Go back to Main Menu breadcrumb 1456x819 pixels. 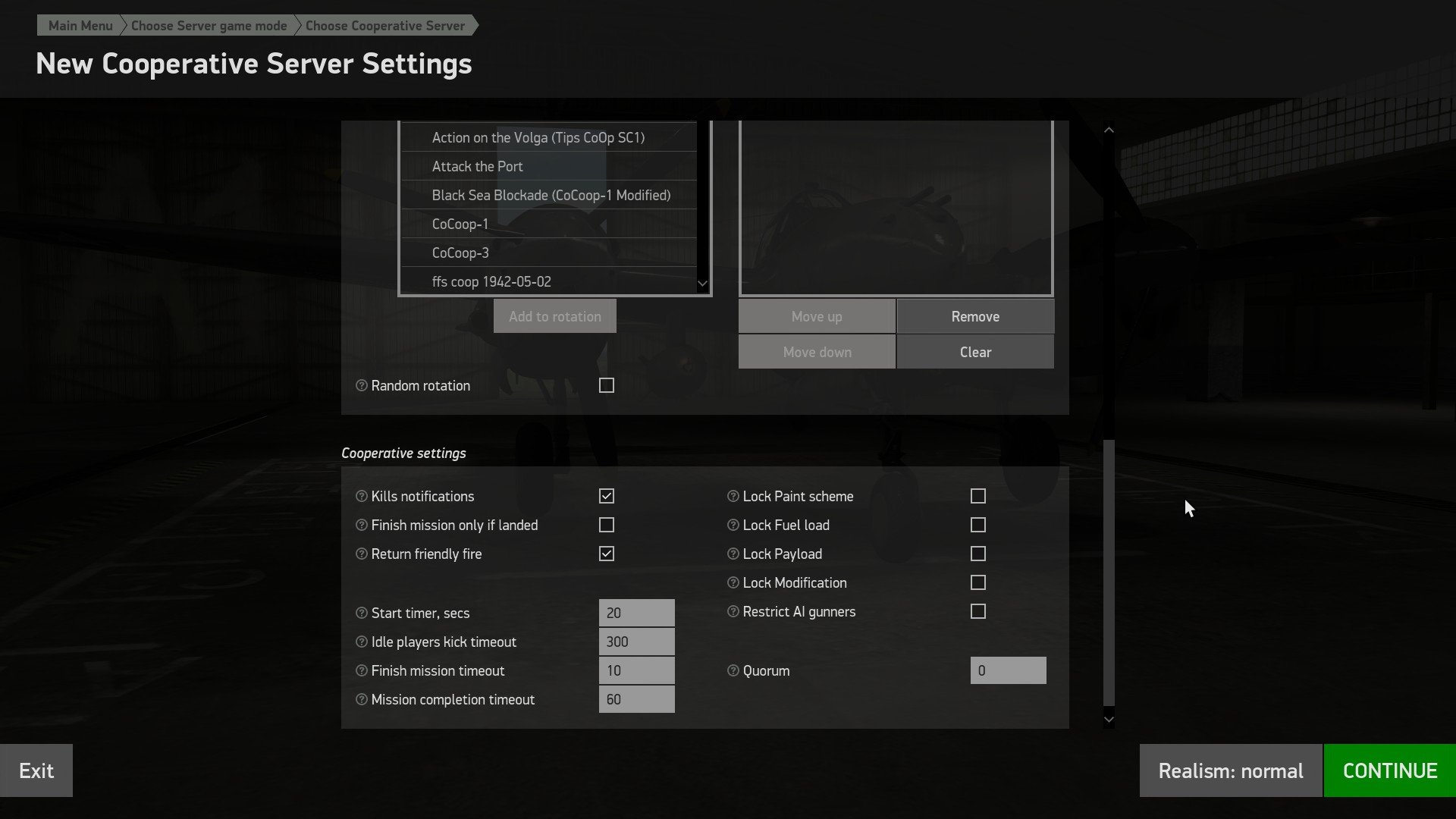(x=80, y=26)
